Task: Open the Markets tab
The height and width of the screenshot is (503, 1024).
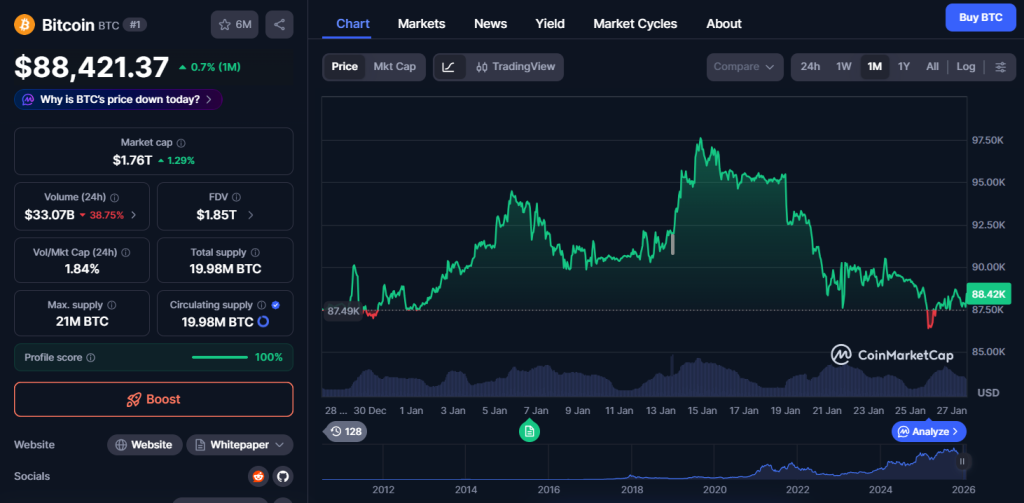Action: coord(421,24)
